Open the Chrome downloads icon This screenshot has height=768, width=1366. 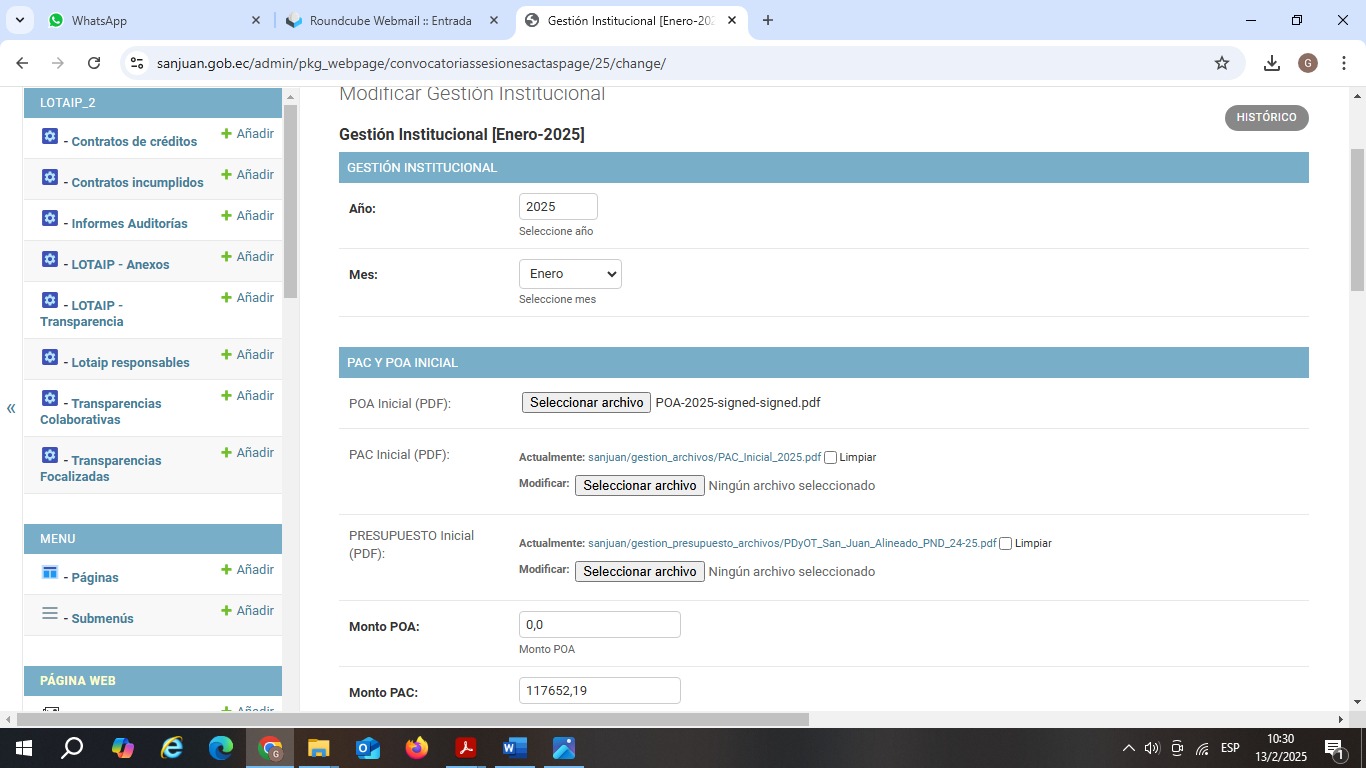(1271, 63)
